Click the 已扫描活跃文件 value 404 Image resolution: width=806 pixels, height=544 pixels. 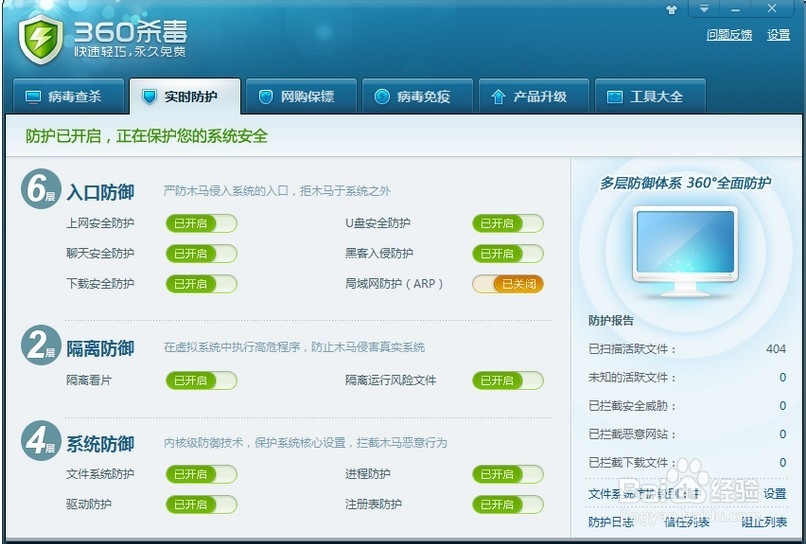776,349
